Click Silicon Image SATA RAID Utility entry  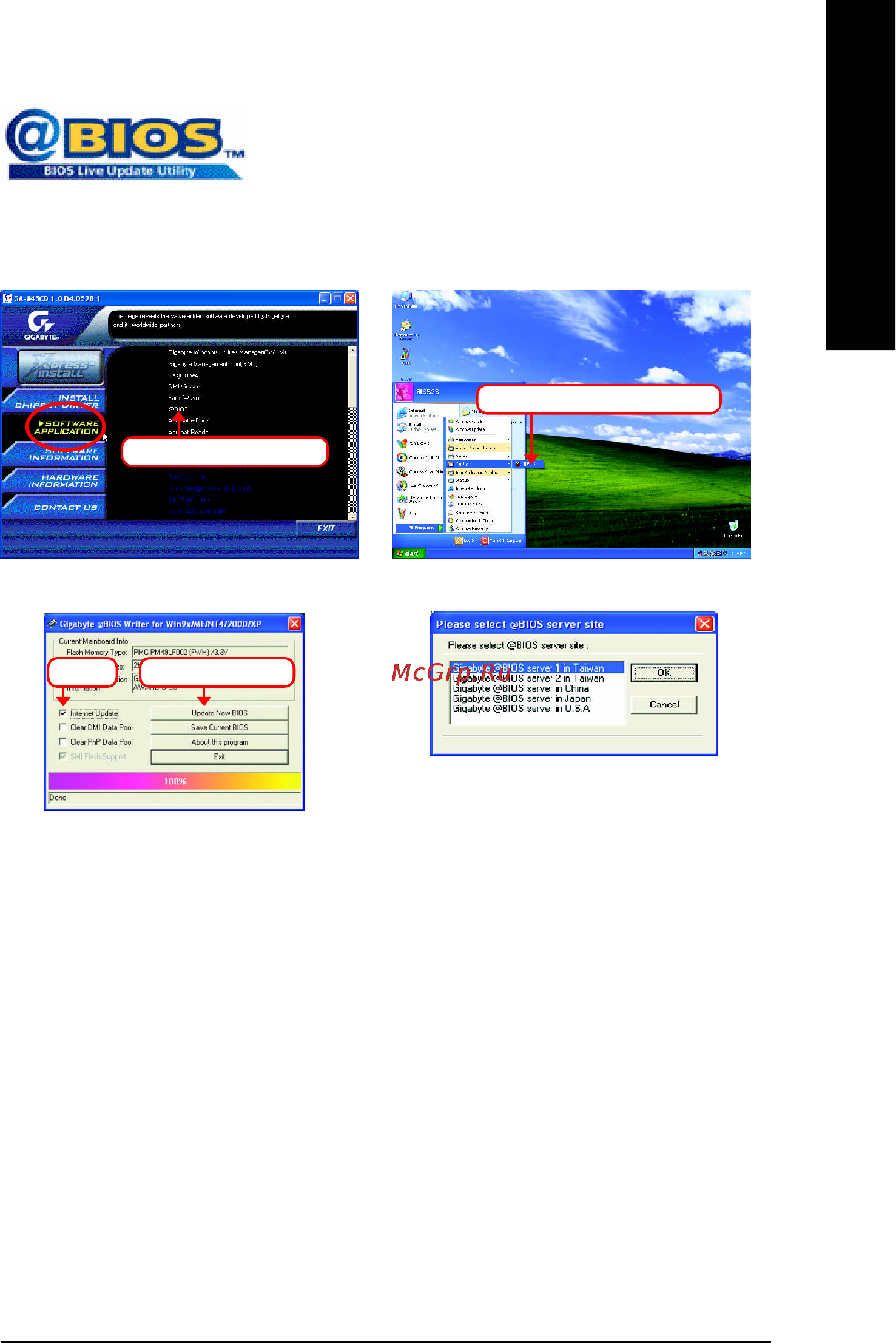(210, 488)
